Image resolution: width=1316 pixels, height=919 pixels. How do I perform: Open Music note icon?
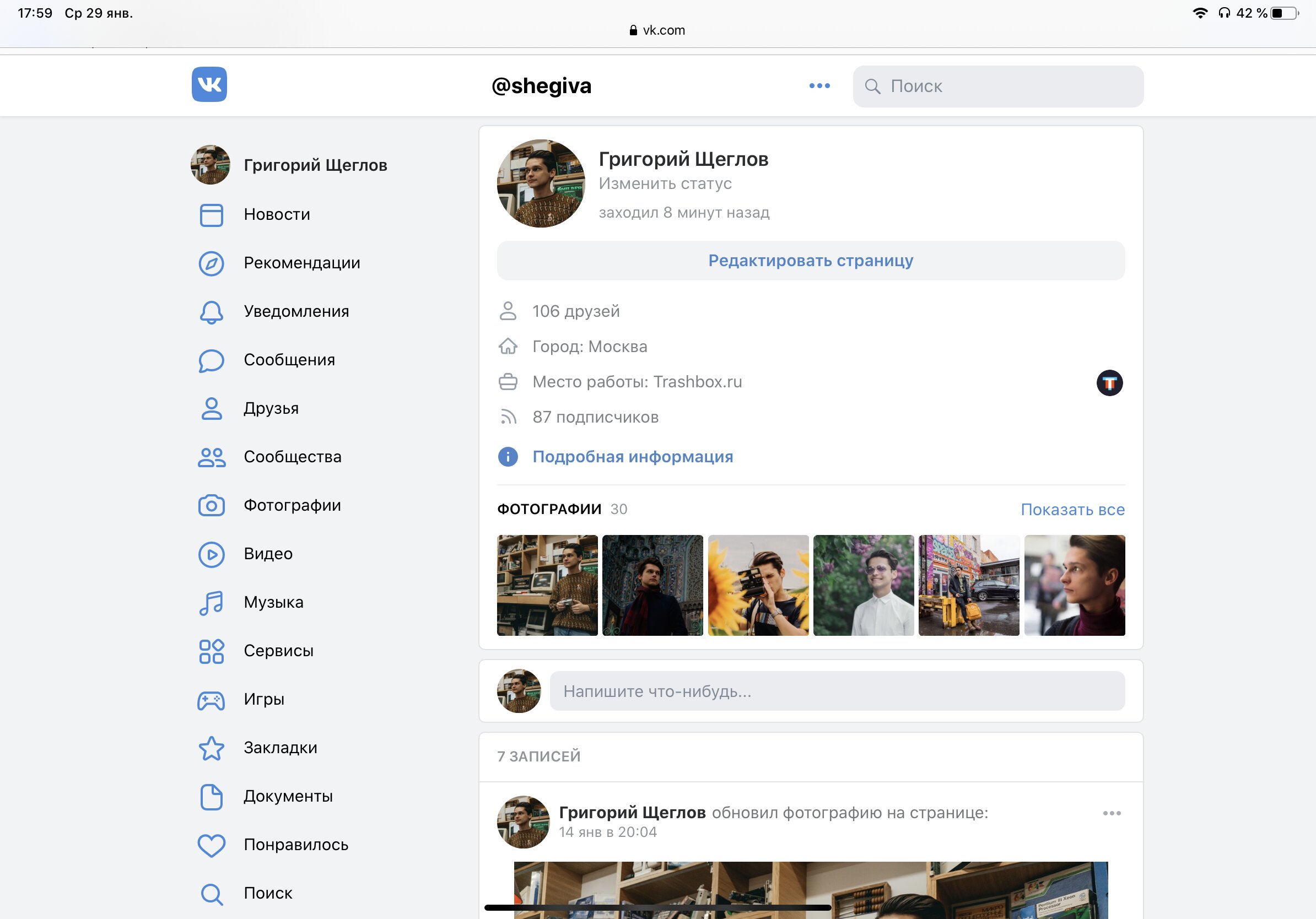[211, 603]
